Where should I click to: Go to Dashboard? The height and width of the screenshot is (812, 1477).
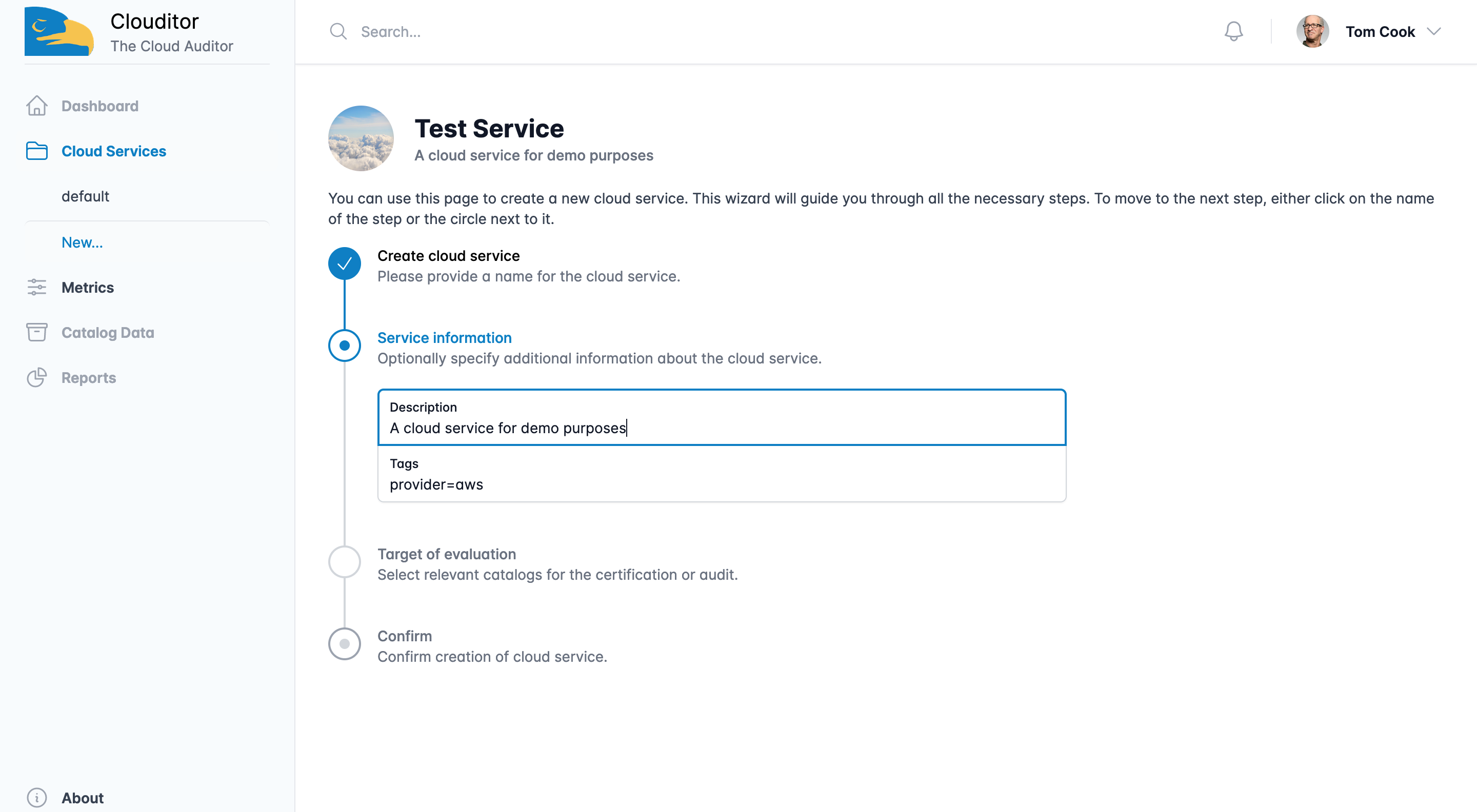pyautogui.click(x=100, y=106)
